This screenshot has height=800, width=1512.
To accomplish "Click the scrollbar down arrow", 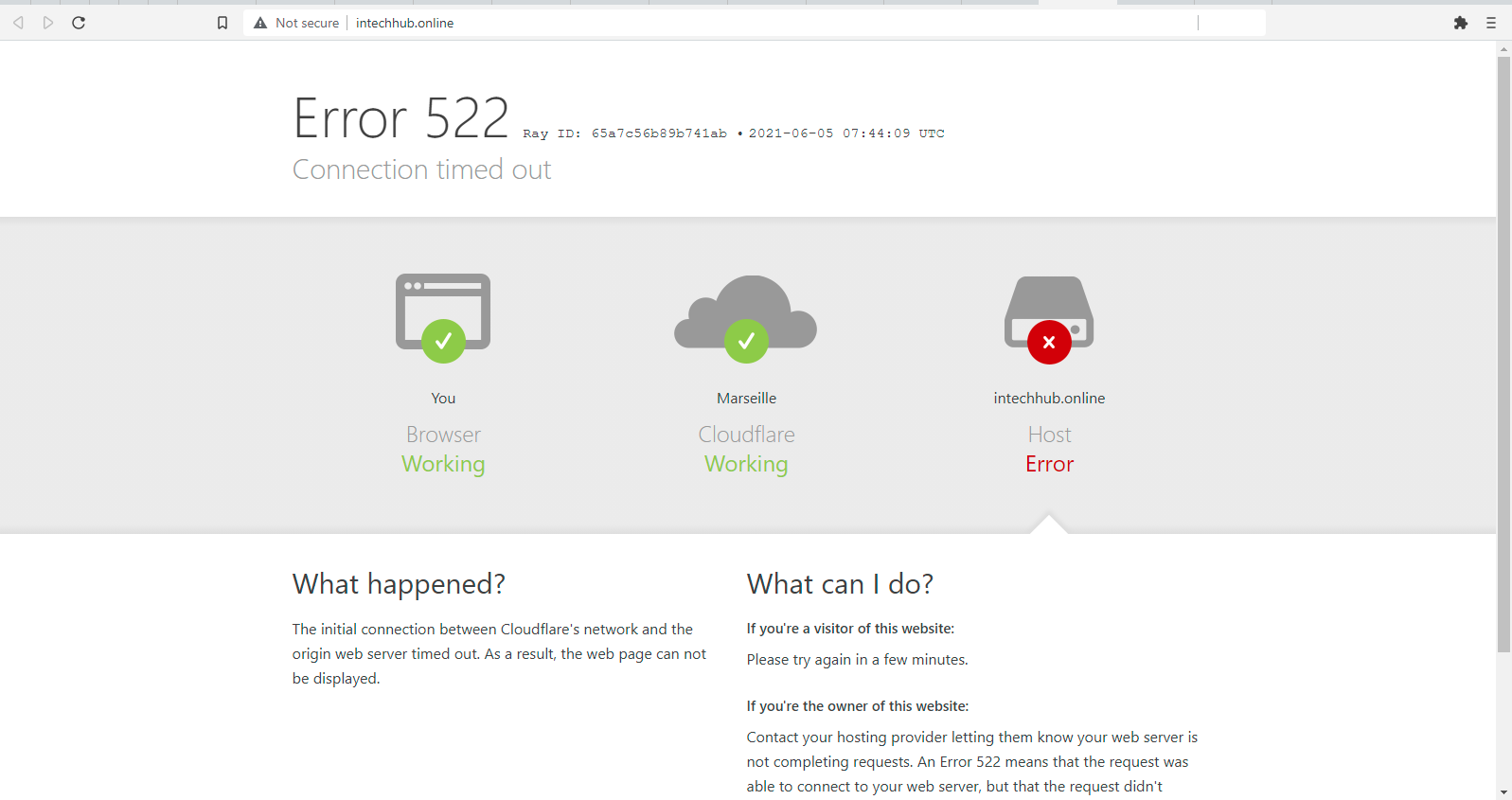I will [1503, 791].
